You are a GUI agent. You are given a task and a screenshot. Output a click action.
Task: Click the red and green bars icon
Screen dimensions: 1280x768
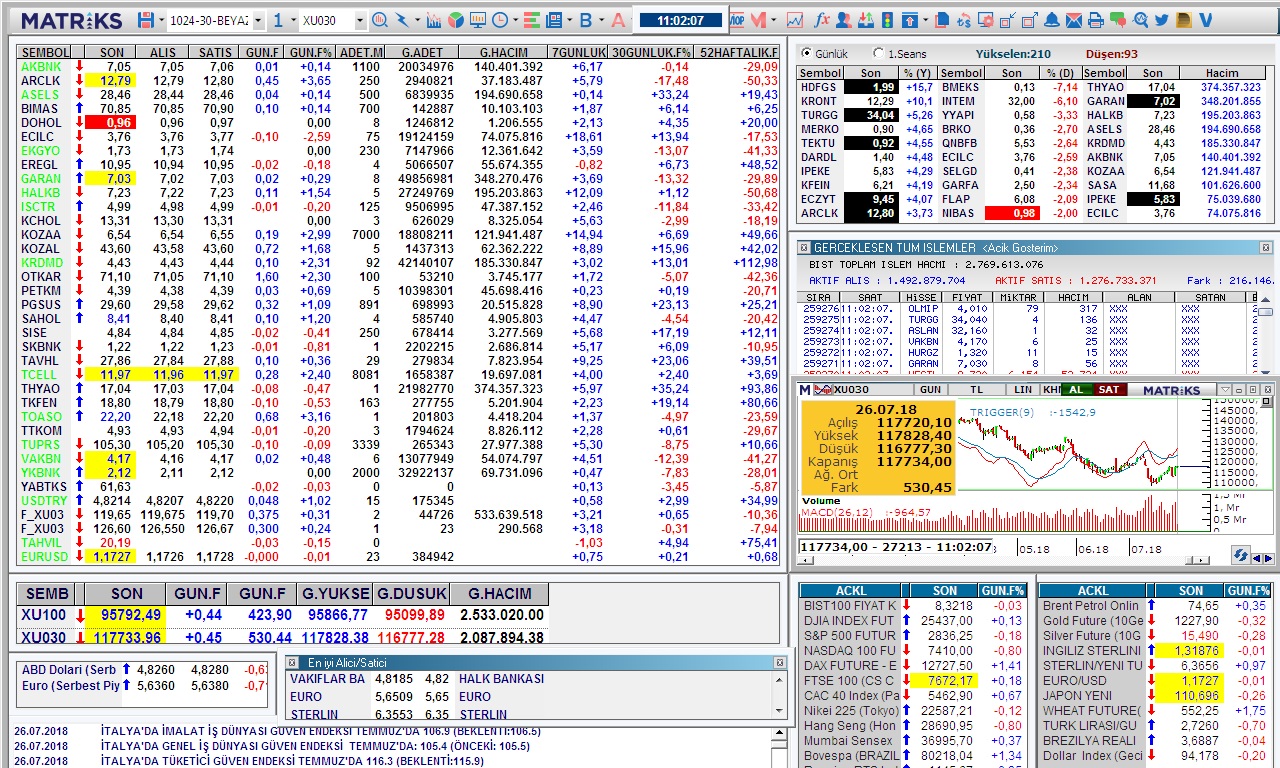531,20
